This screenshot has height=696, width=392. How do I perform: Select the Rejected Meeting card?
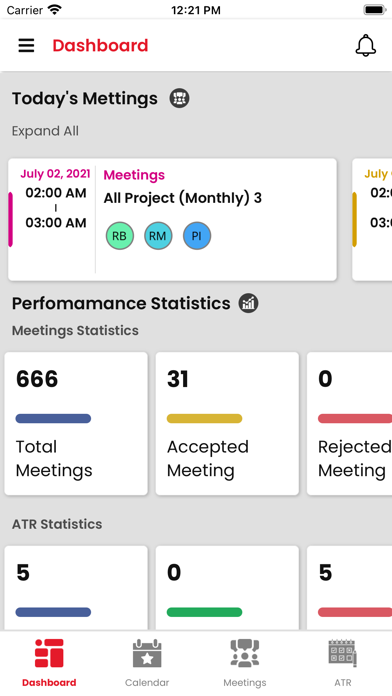point(349,423)
